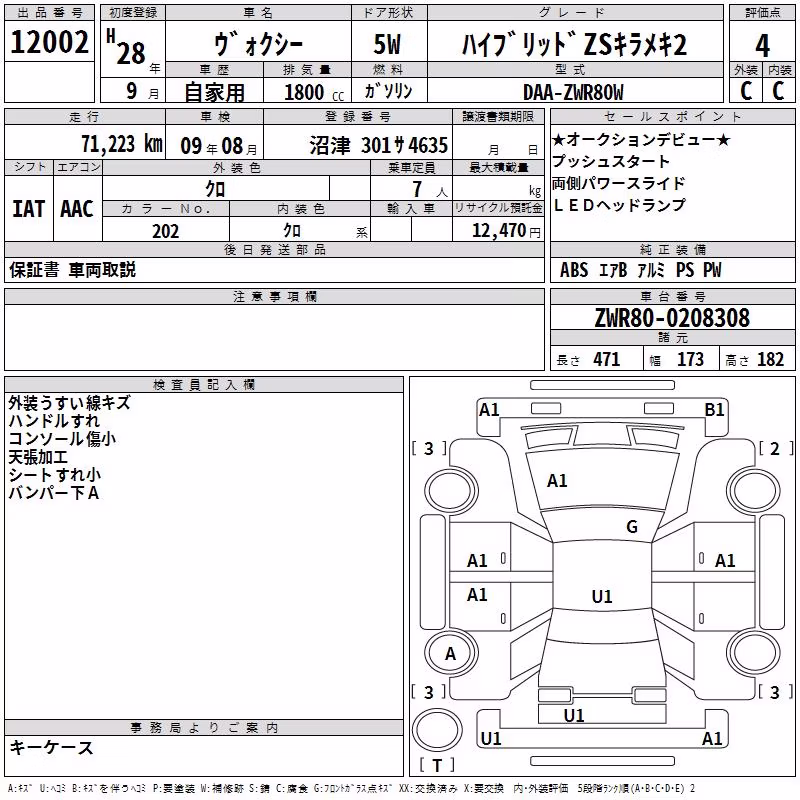The image size is (800, 800).
Task: Click the shift type IAT
Action: 29,209
